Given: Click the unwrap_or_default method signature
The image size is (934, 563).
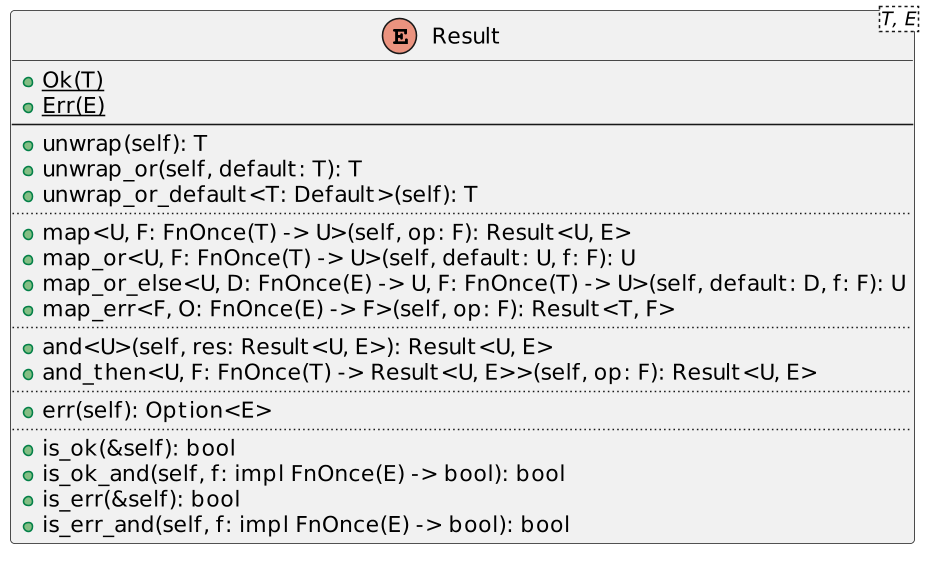Looking at the screenshot, I should (x=260, y=195).
